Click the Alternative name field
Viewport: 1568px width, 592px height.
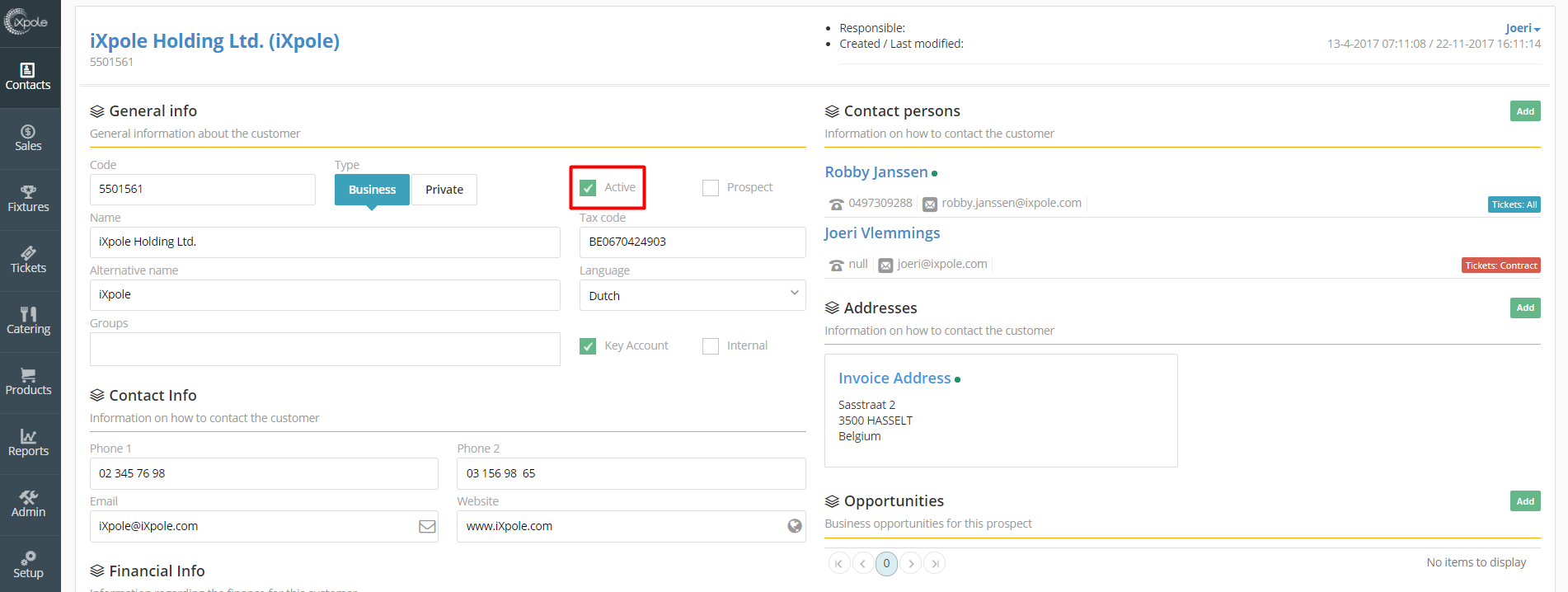[325, 295]
